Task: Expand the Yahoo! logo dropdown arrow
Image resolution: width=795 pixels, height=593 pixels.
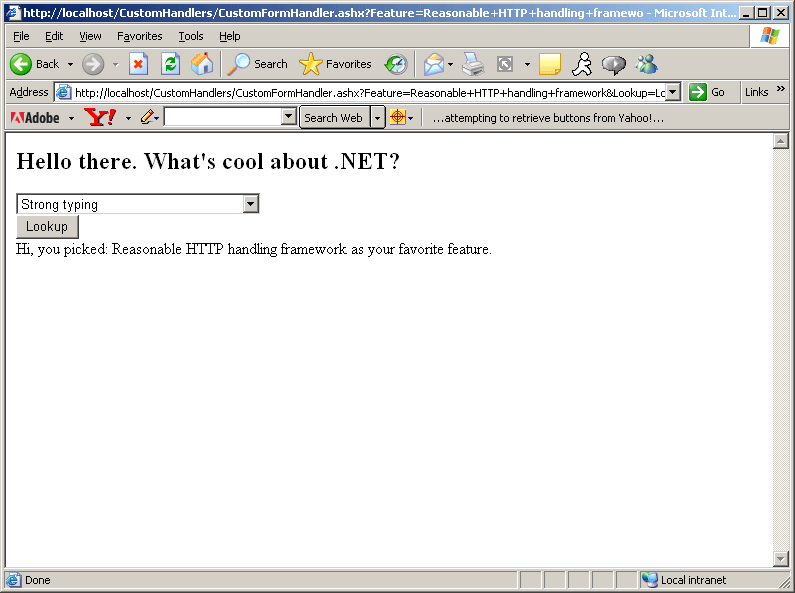Action: click(x=128, y=119)
